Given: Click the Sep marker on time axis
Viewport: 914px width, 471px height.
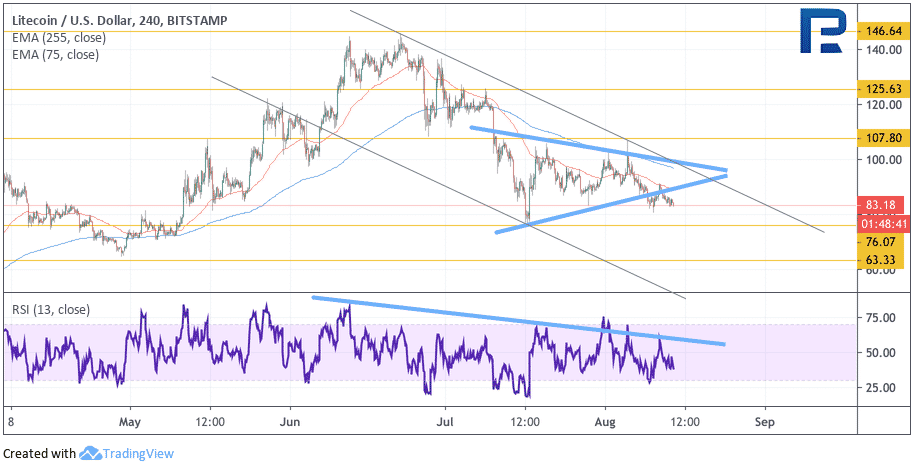Looking at the screenshot, I should pyautogui.click(x=764, y=423).
